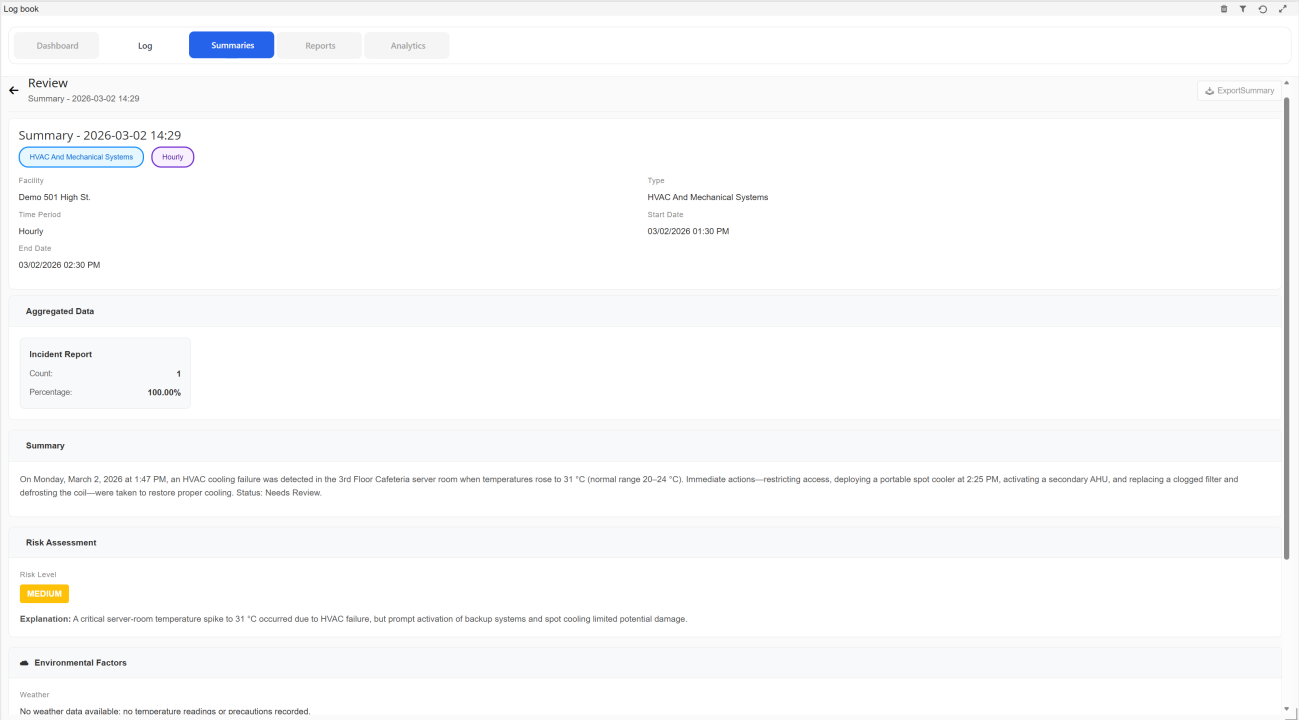Click the delete (trash) icon in the header

point(1223,8)
